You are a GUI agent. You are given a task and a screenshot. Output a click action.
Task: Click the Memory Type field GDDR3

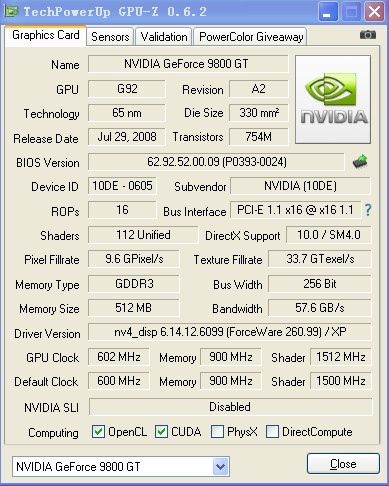click(x=134, y=284)
